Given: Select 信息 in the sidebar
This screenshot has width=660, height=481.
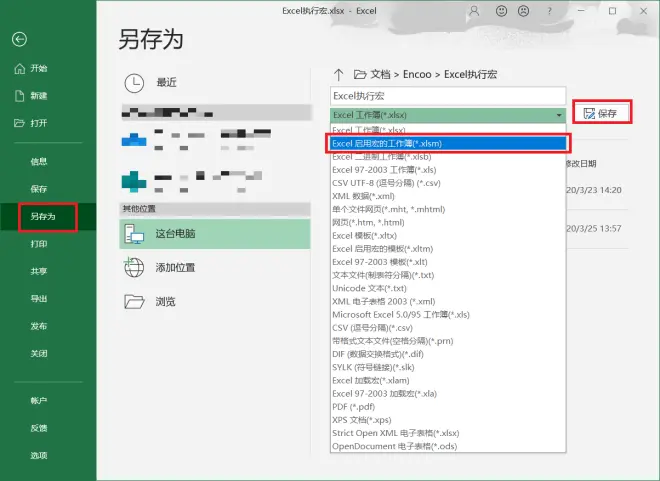Looking at the screenshot, I should 39,161.
